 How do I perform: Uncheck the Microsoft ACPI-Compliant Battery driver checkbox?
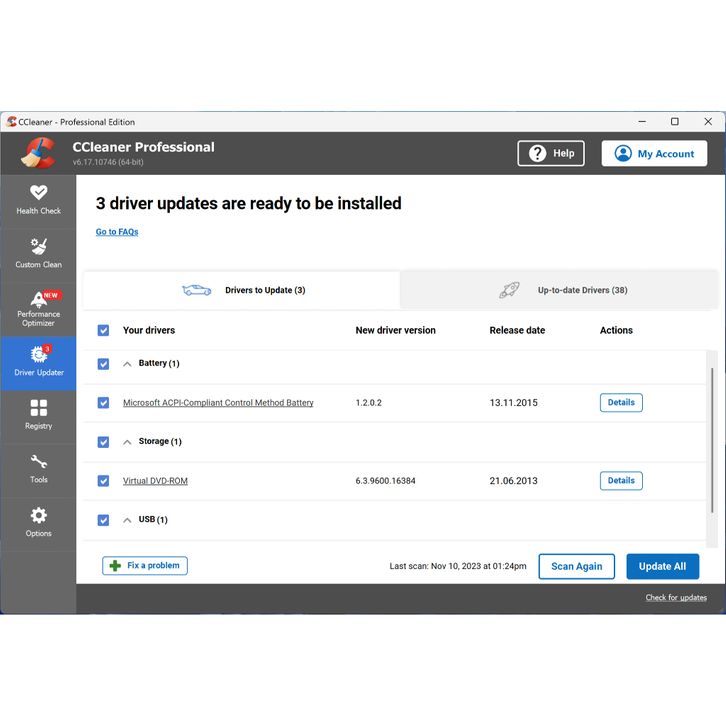103,403
